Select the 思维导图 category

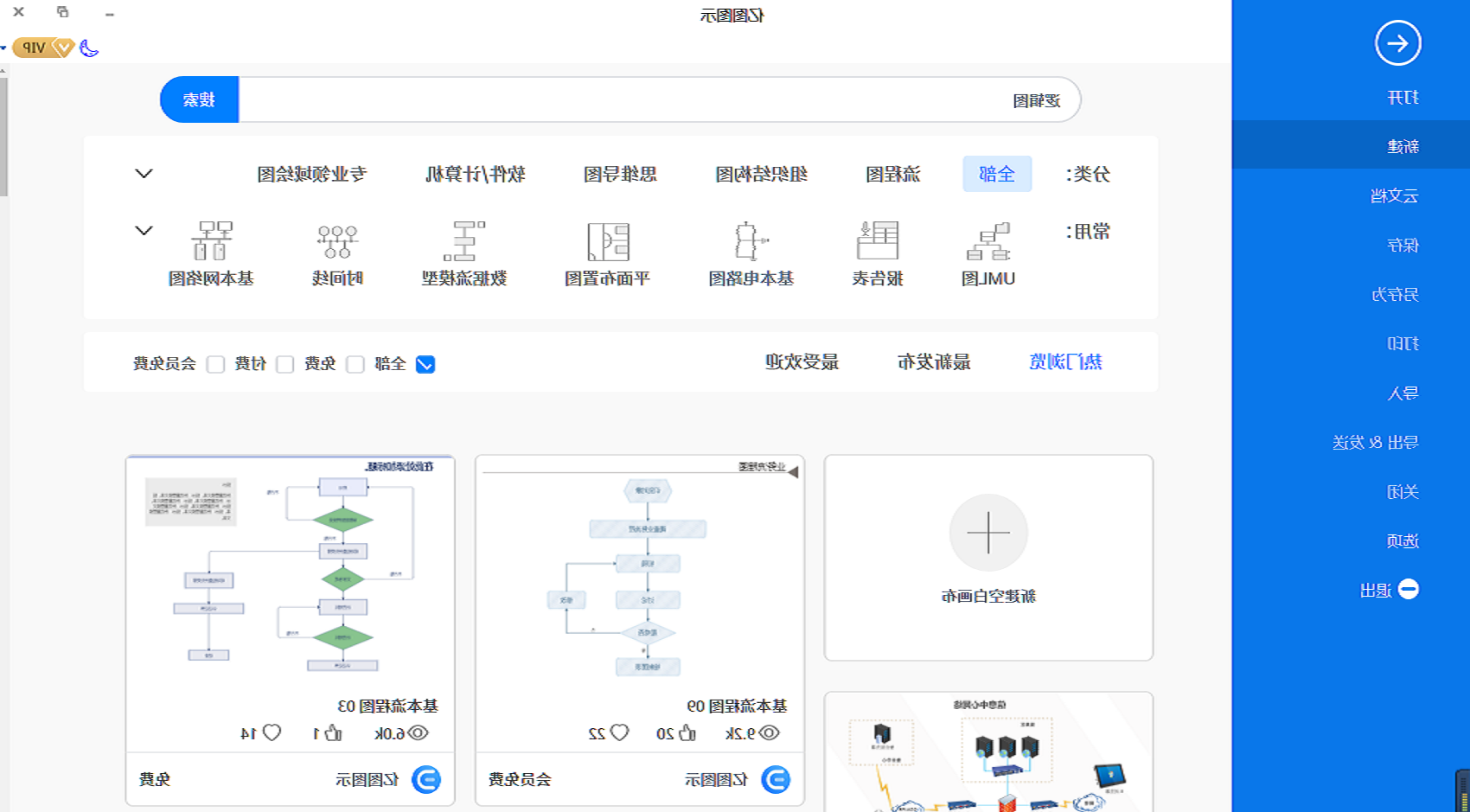(620, 174)
